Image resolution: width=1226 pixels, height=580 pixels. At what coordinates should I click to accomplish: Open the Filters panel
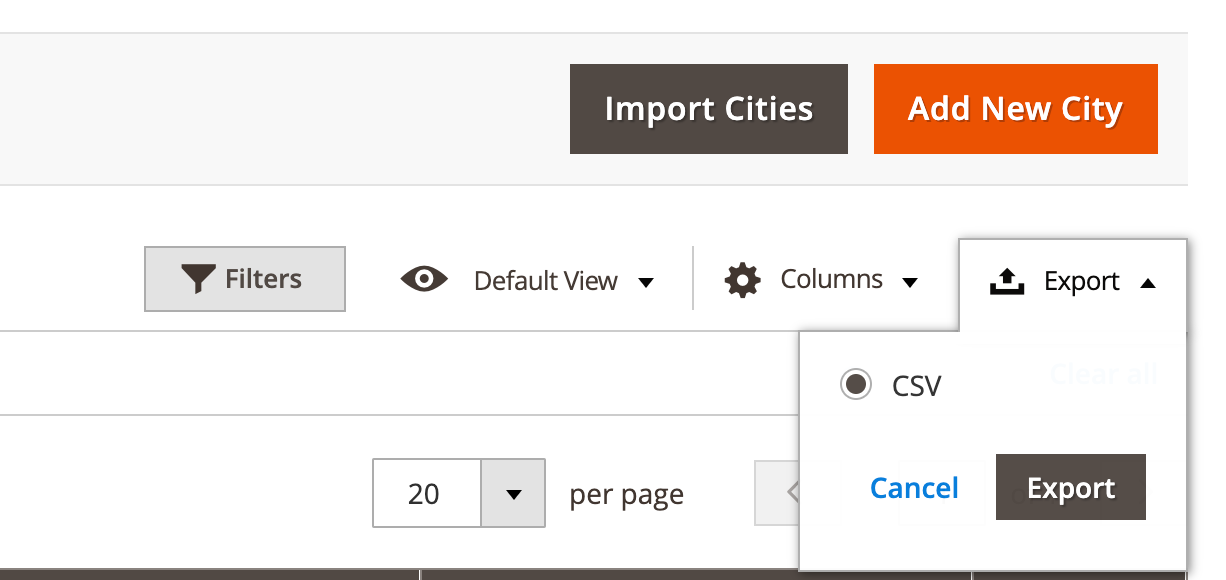pos(245,279)
